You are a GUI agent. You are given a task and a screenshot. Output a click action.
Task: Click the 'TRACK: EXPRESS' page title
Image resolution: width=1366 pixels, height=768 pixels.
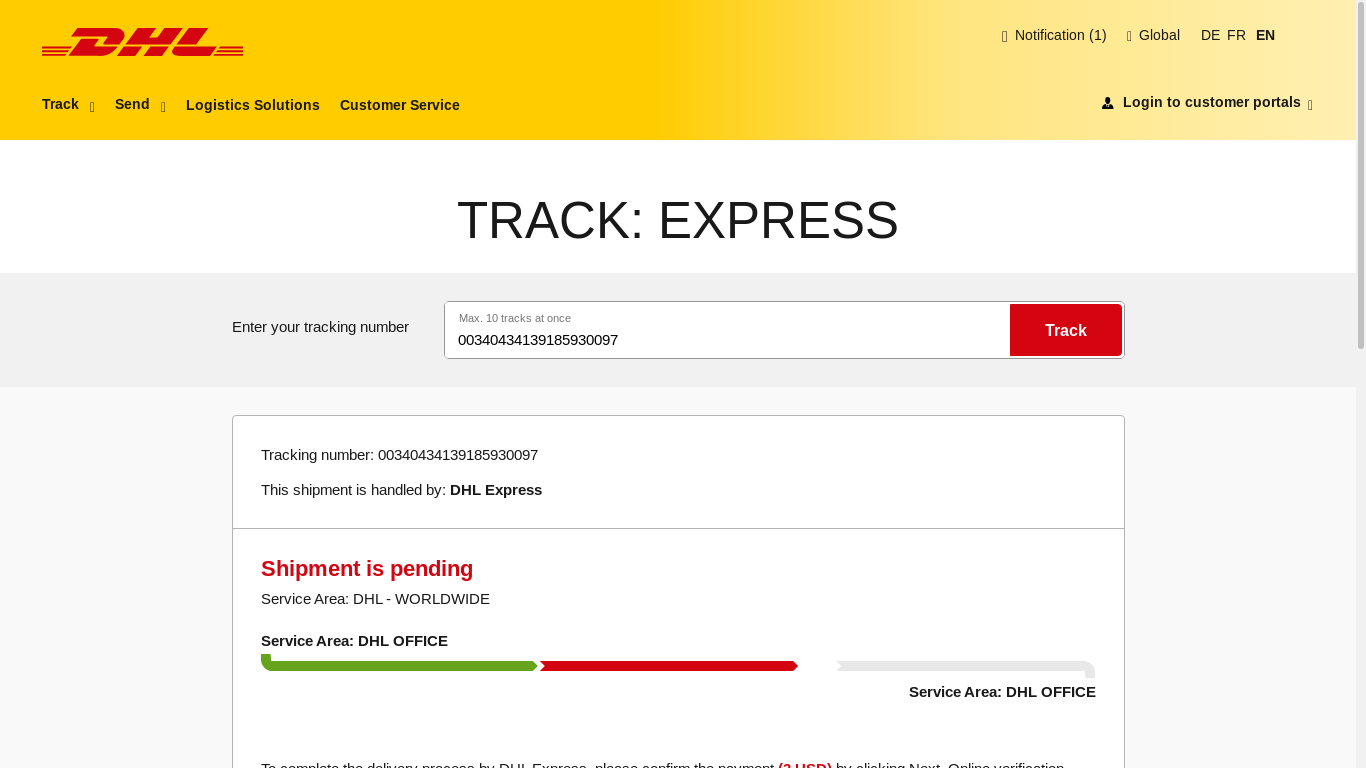point(678,221)
